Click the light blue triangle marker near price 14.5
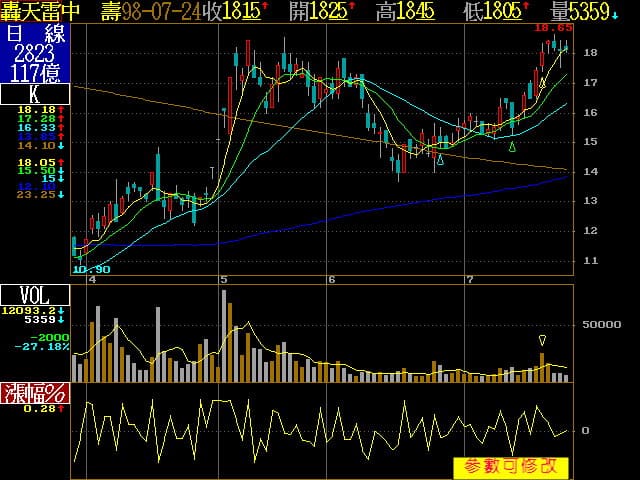The image size is (640, 480). tap(440, 159)
